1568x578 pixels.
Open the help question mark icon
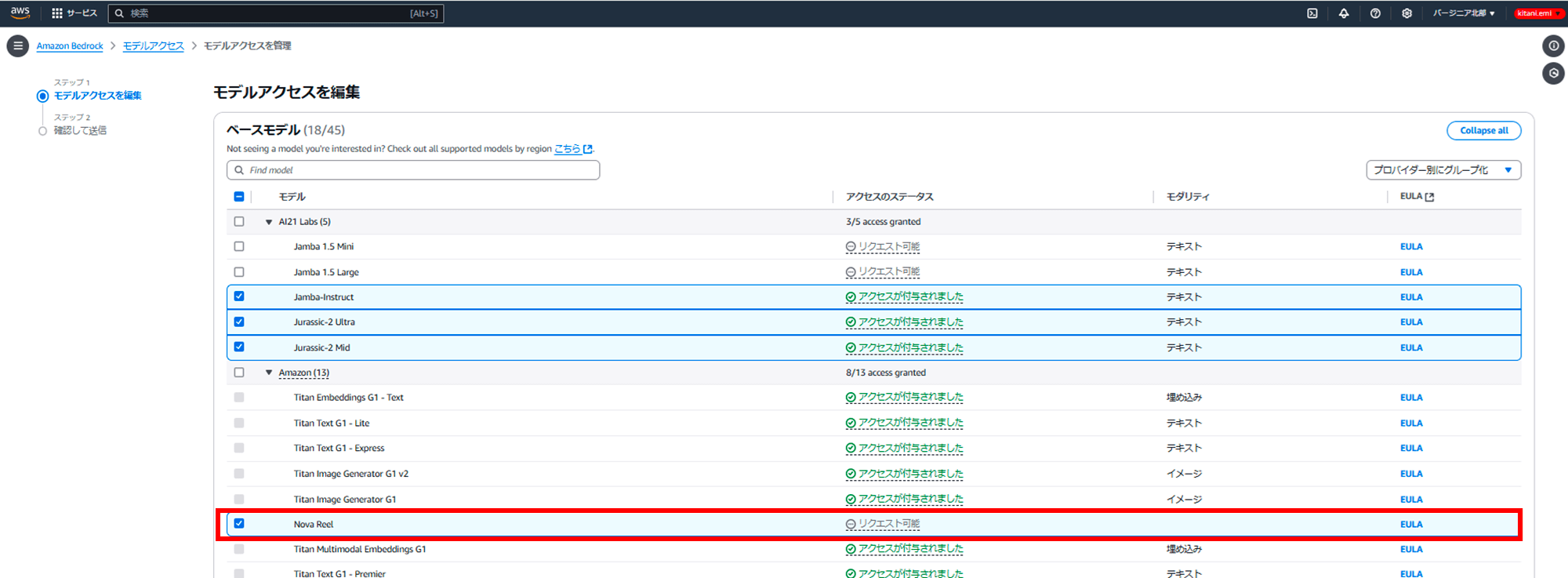point(1375,13)
